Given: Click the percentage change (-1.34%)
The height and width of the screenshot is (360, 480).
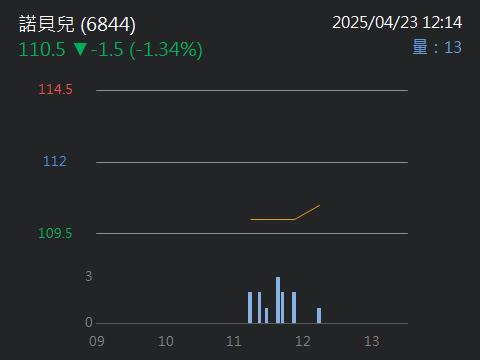Looking at the screenshot, I should point(166,50).
